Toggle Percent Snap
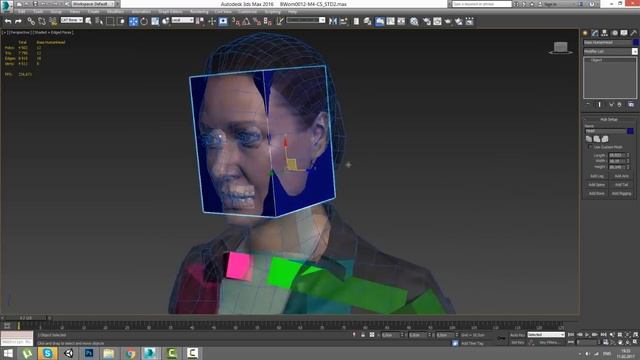640x360 pixels. [x=257, y=21]
